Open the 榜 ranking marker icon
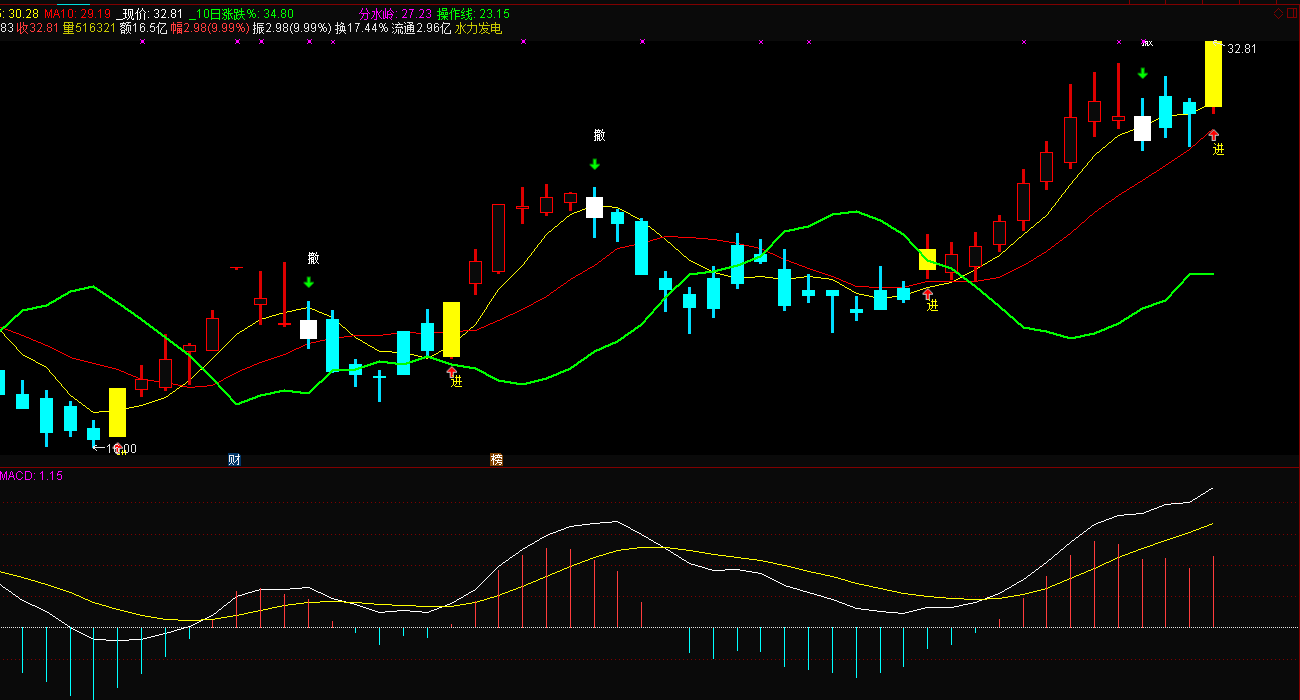 point(497,460)
